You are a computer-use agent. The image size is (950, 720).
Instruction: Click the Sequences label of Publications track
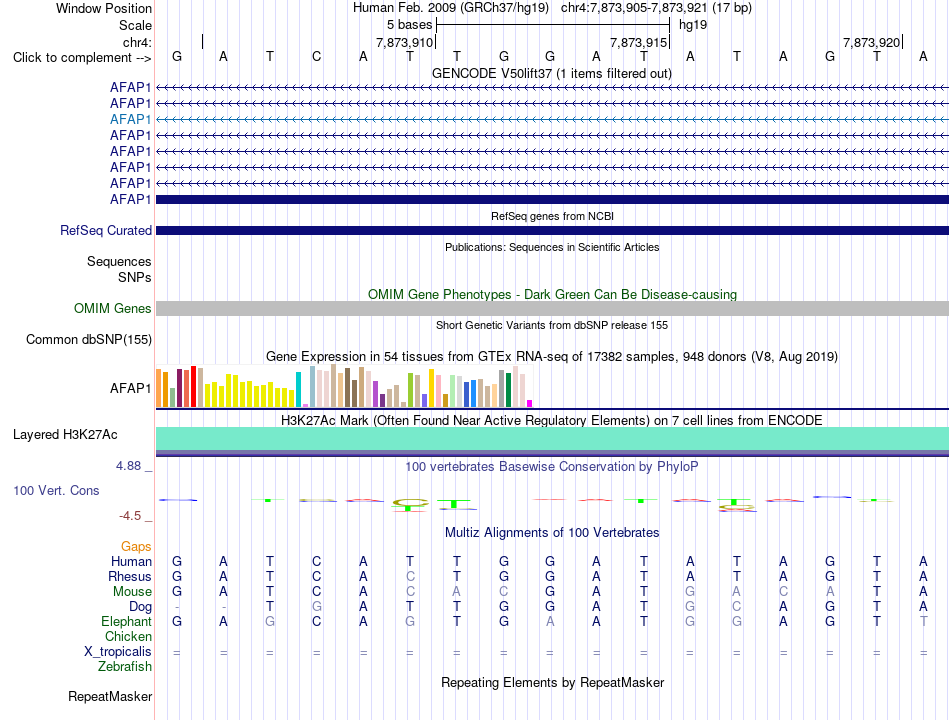(119, 261)
